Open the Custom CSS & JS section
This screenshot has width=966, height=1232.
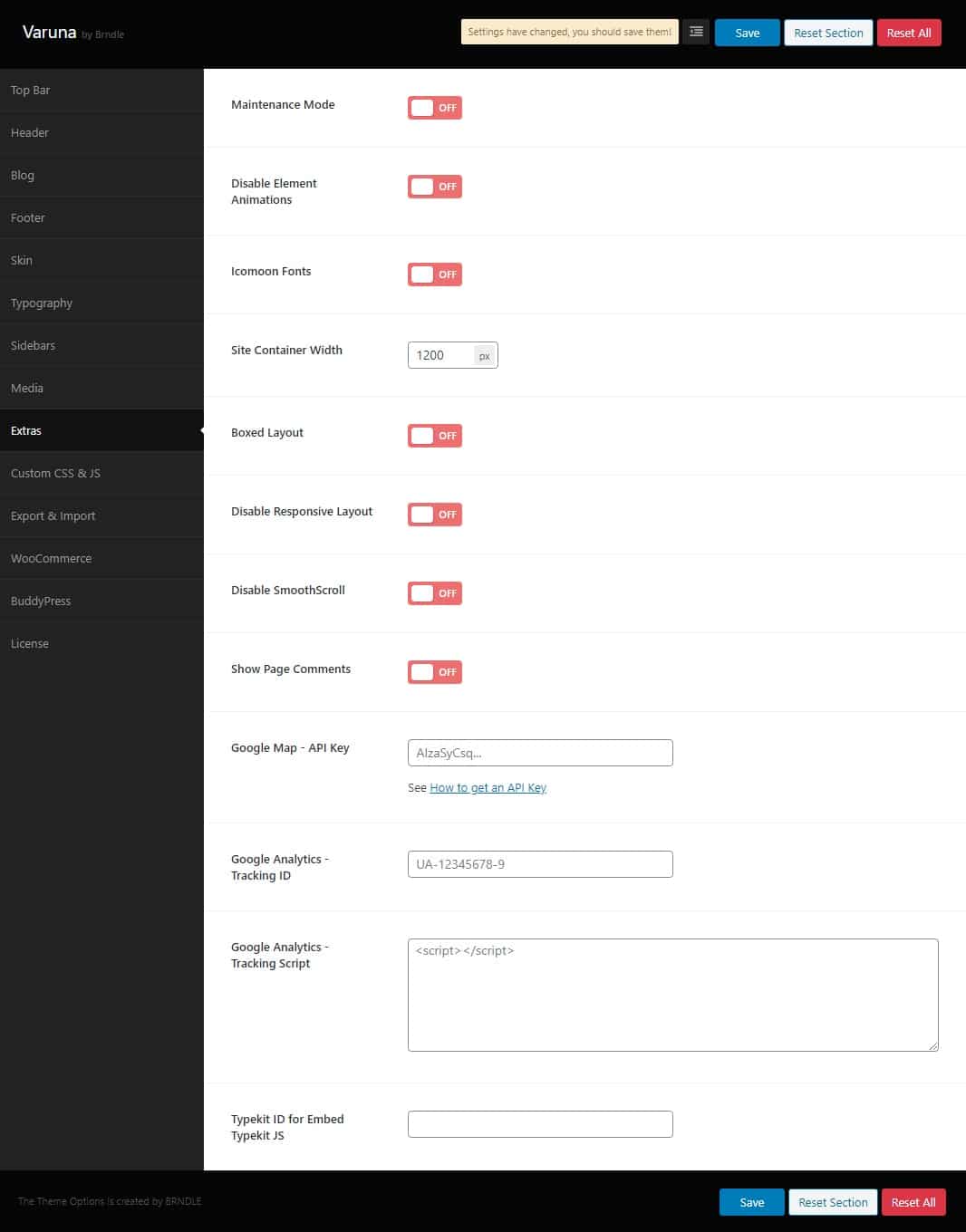[101, 474]
